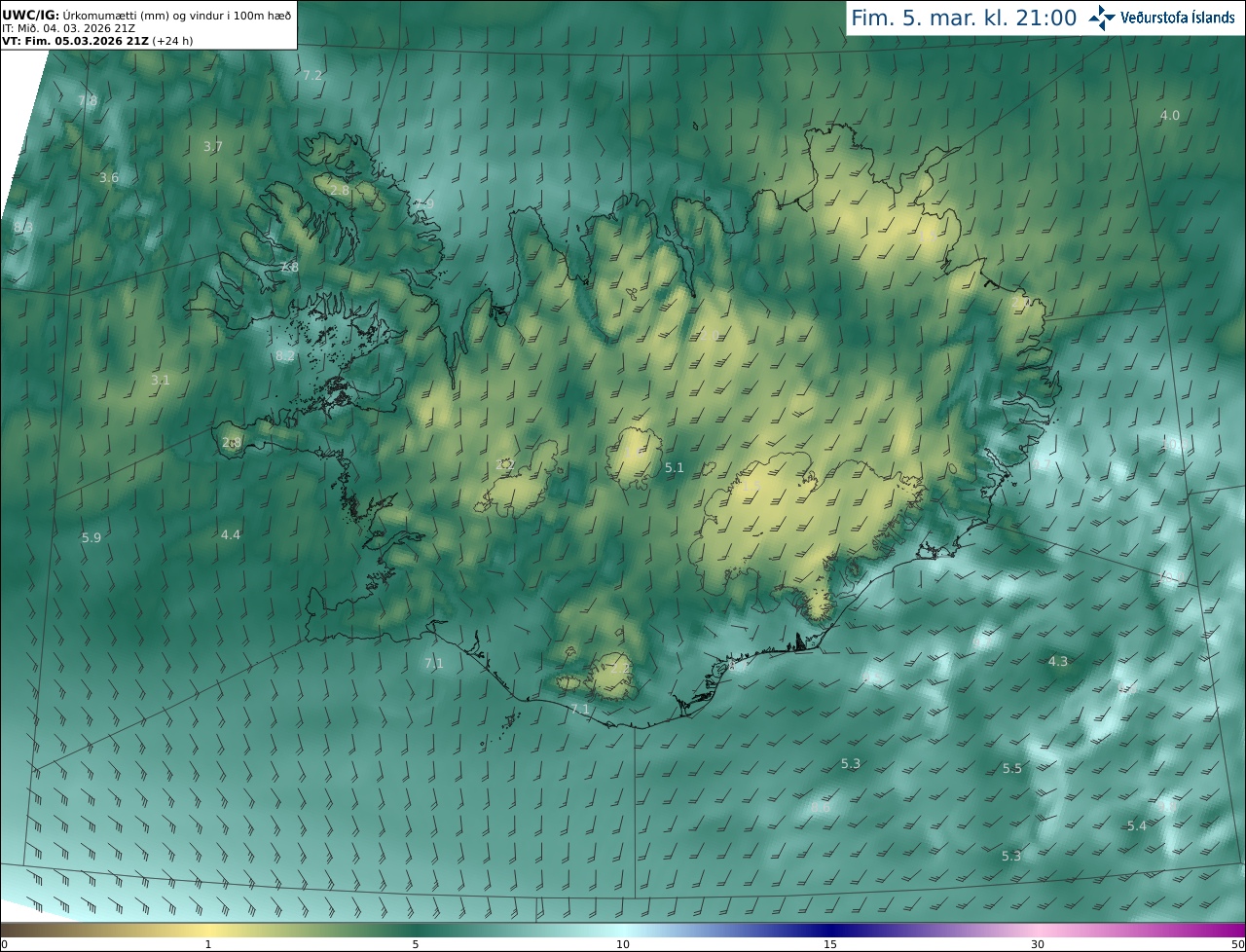Click the 5.4 map value
Viewport: 1246px width, 952px height.
[x=1137, y=826]
